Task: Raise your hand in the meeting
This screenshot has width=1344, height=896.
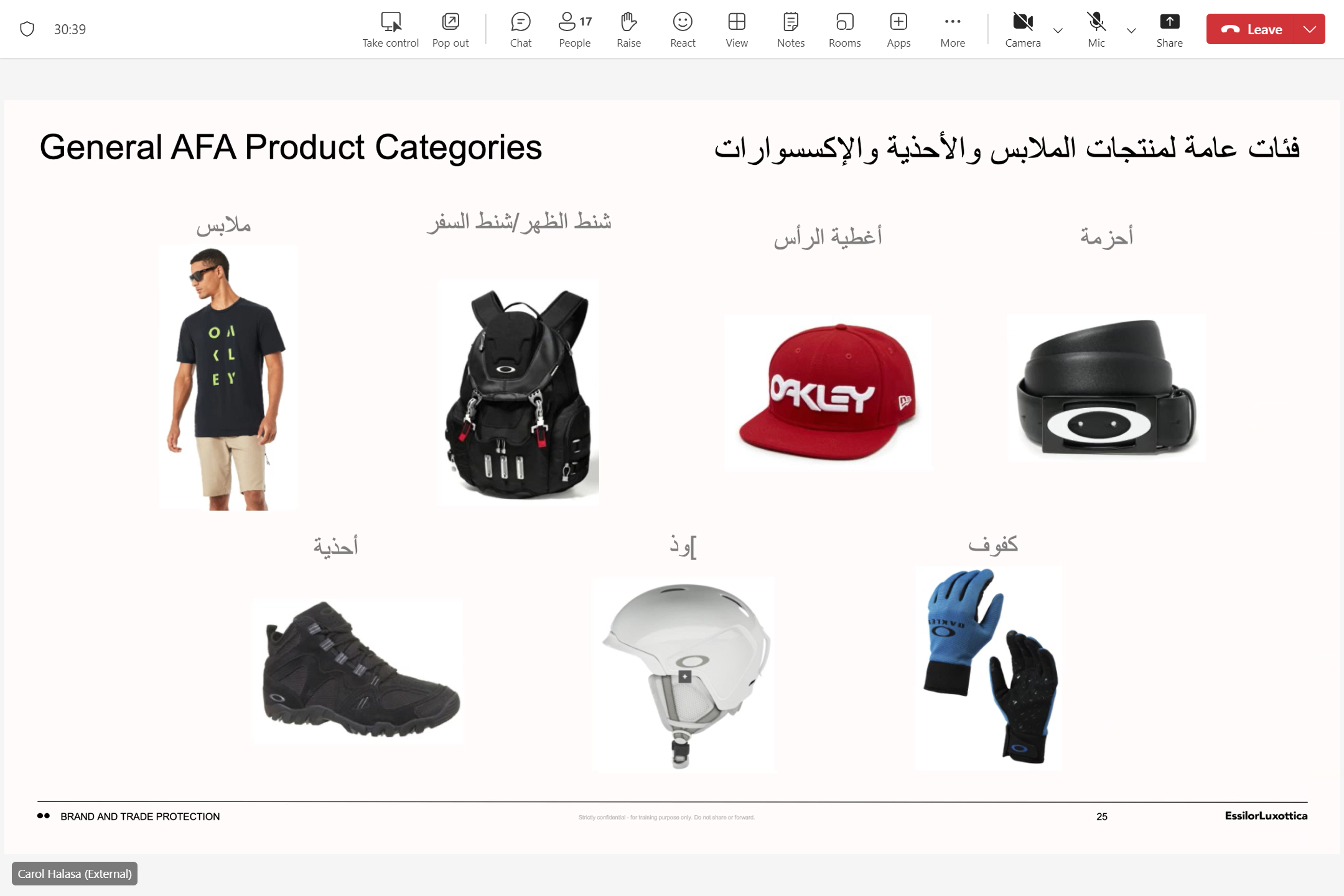Action: [x=628, y=29]
